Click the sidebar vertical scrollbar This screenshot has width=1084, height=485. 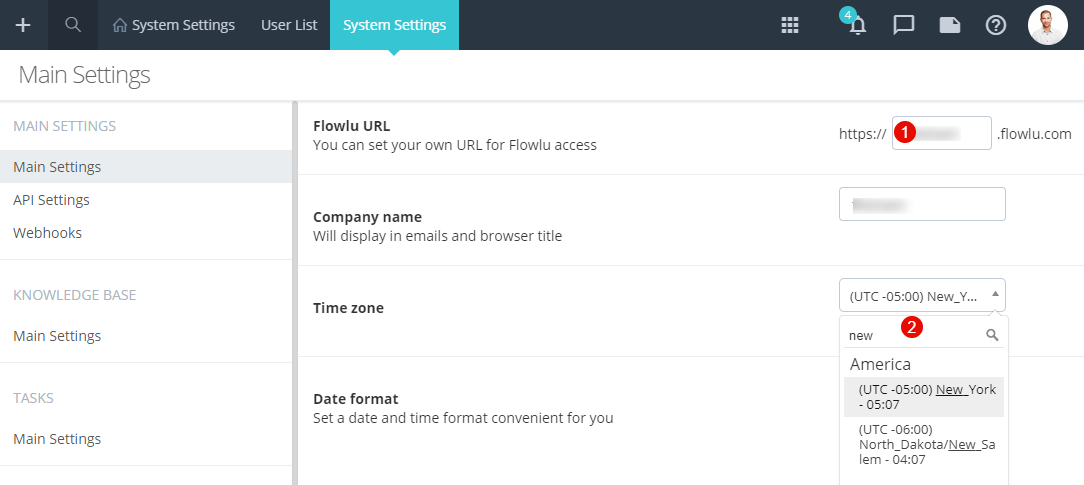click(295, 293)
